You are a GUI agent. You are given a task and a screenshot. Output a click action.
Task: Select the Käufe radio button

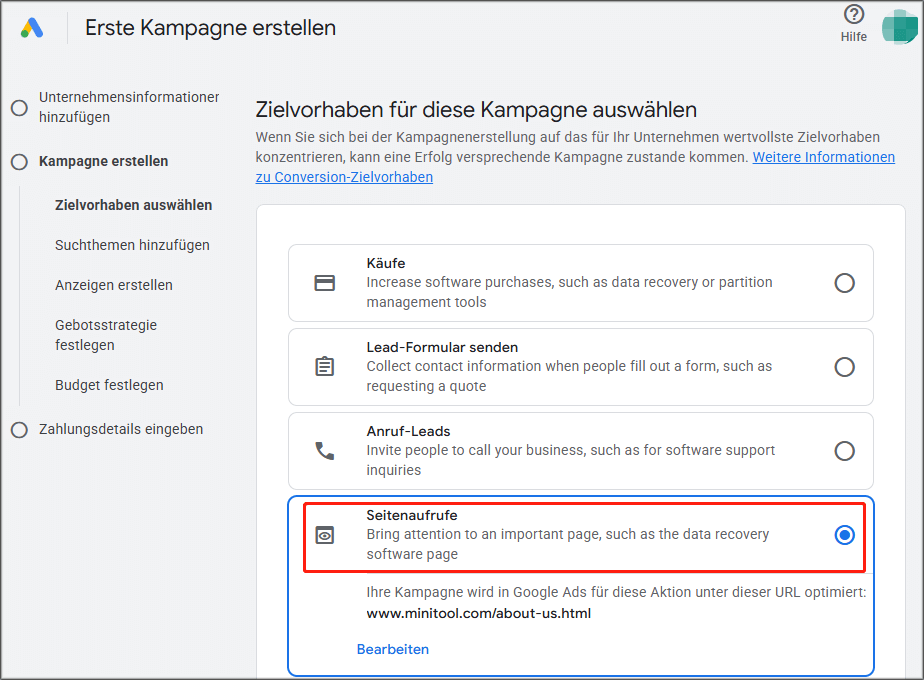coord(845,283)
